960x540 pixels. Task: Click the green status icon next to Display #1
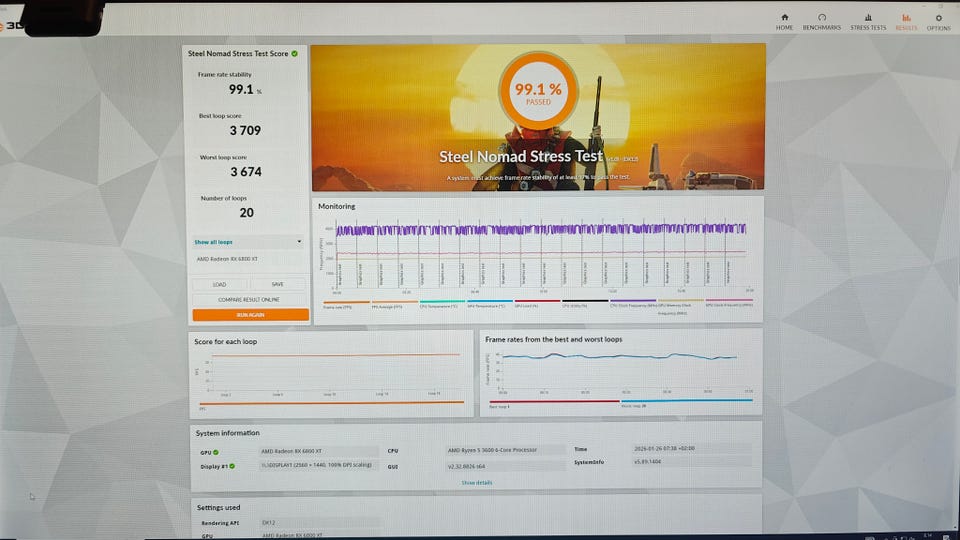click(232, 466)
